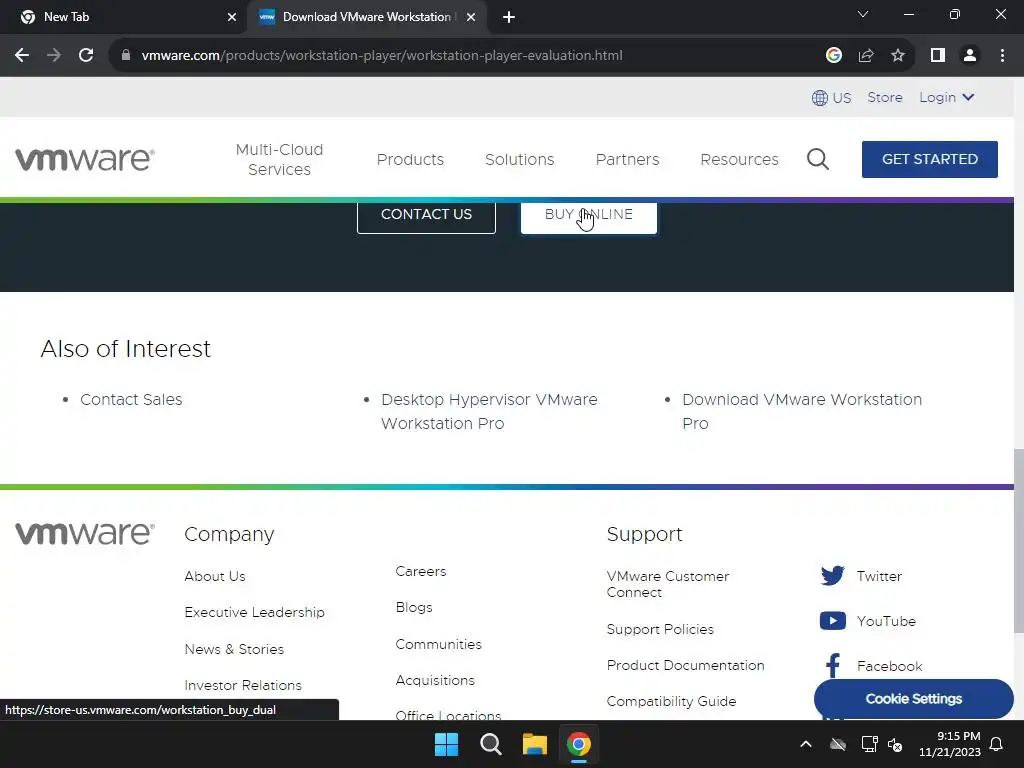Open Chrome's three-dot menu
The width and height of the screenshot is (1024, 768).
coord(1002,56)
